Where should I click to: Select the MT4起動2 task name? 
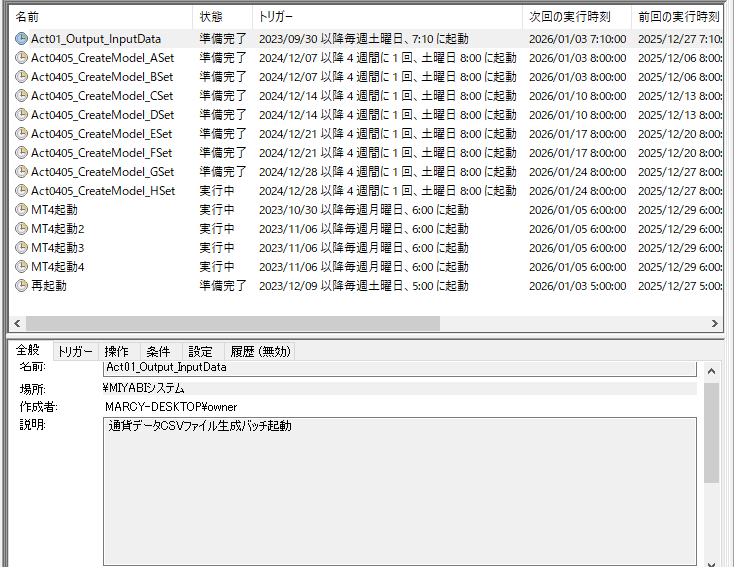[58, 229]
